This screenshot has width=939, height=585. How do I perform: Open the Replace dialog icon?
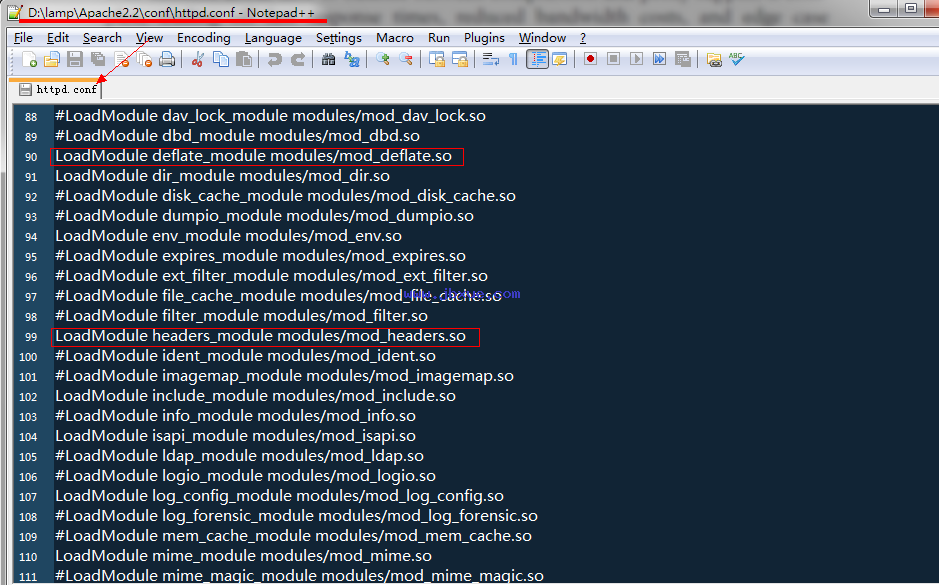(x=352, y=59)
